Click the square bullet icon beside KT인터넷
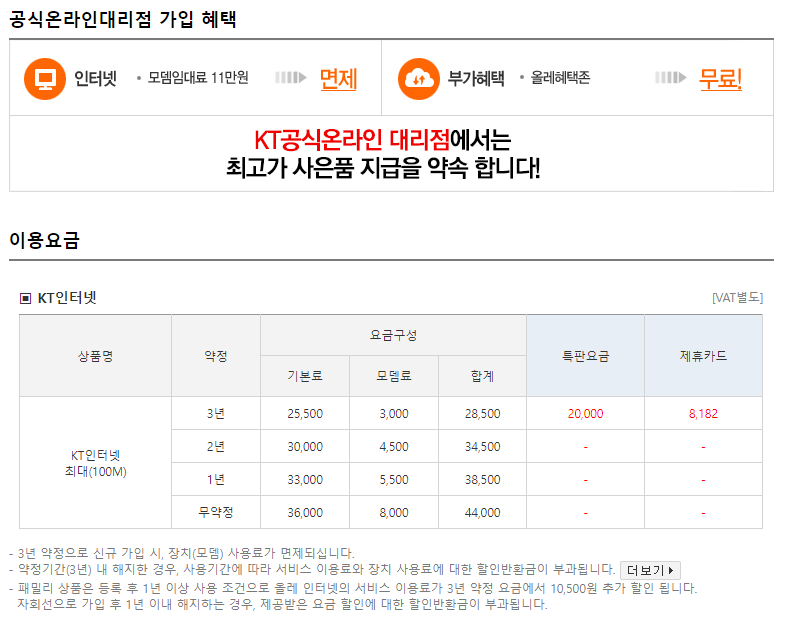Screen dimensions: 788x626 click(25, 298)
